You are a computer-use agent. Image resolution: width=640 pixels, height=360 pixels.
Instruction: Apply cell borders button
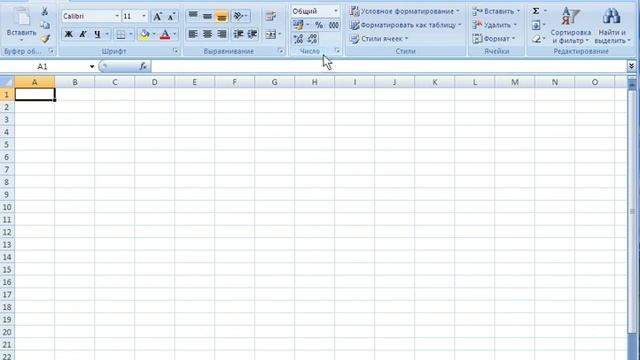(x=121, y=34)
